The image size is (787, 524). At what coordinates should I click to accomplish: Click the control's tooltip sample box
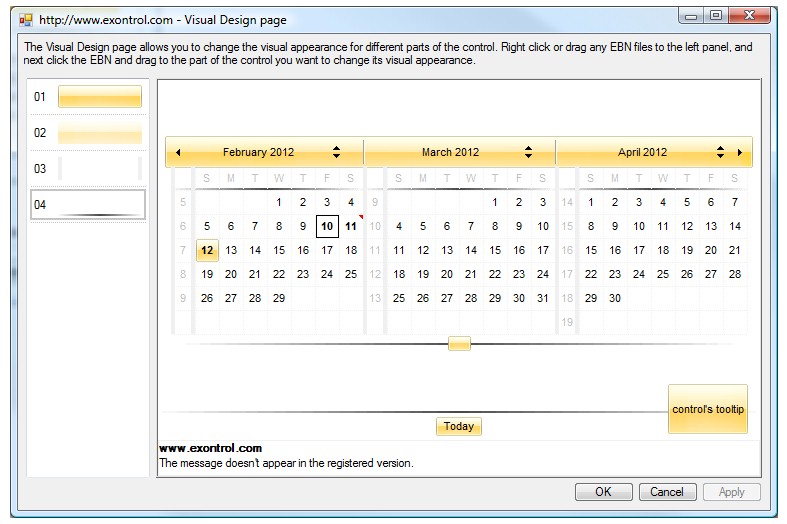[708, 409]
